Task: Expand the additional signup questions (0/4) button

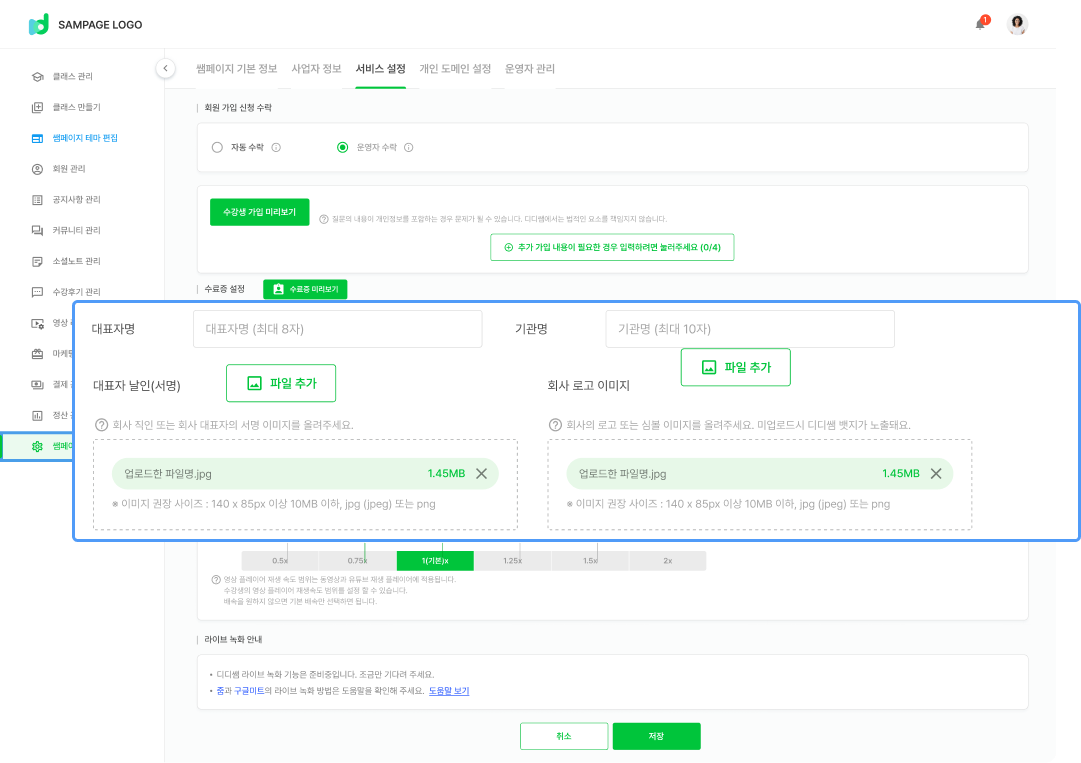Action: tap(612, 247)
